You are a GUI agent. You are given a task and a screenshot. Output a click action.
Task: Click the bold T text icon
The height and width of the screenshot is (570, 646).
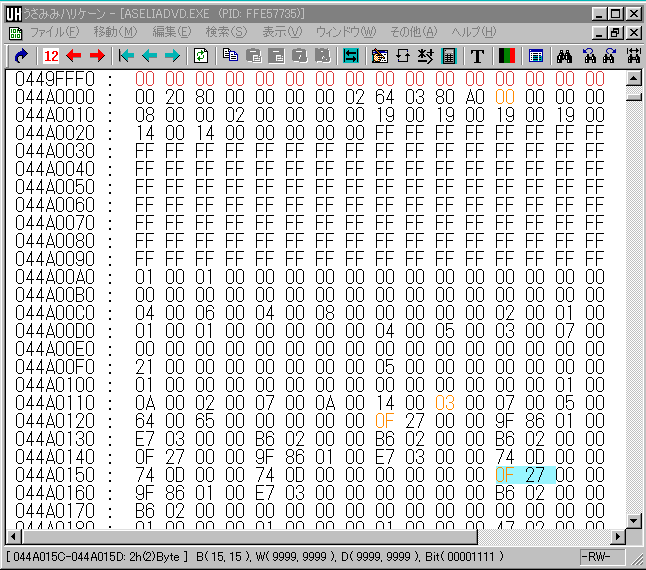(477, 56)
